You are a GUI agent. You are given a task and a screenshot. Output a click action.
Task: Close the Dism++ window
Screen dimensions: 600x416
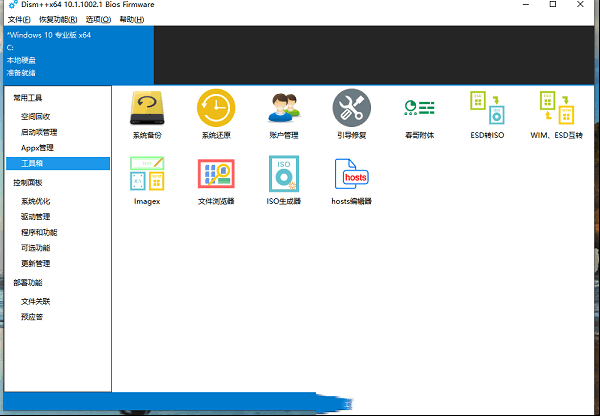580,5
